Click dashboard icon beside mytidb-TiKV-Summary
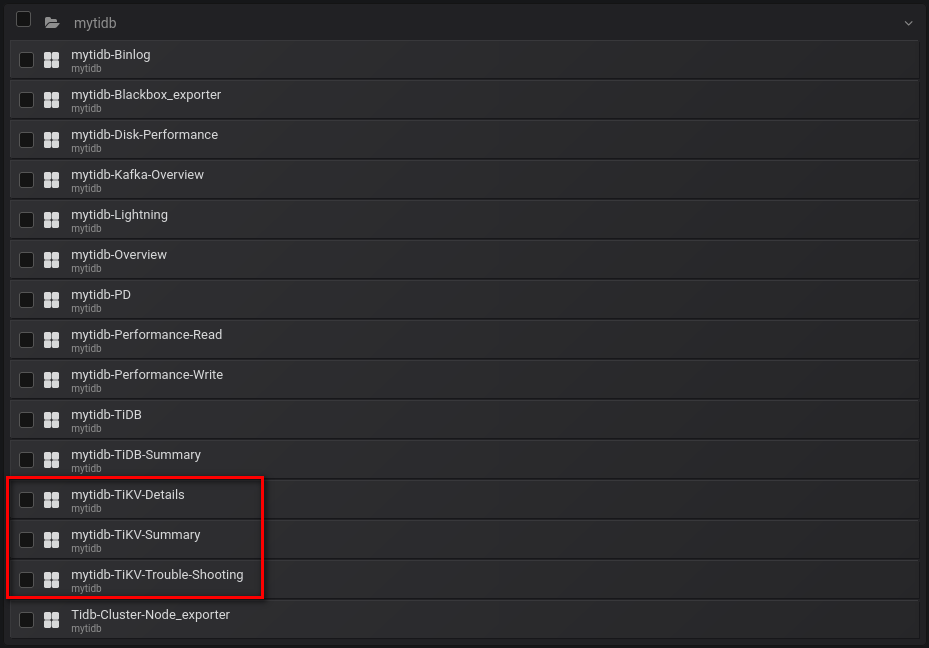 pyautogui.click(x=52, y=540)
